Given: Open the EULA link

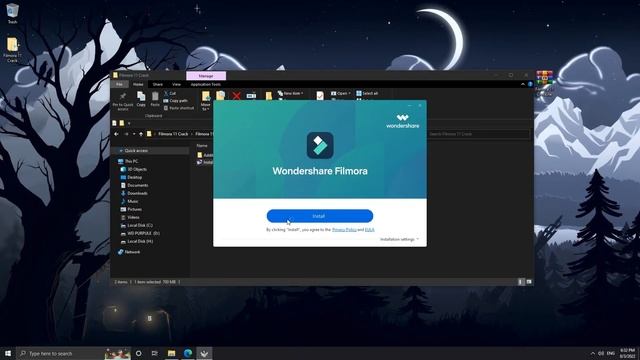Looking at the screenshot, I should pyautogui.click(x=369, y=230).
